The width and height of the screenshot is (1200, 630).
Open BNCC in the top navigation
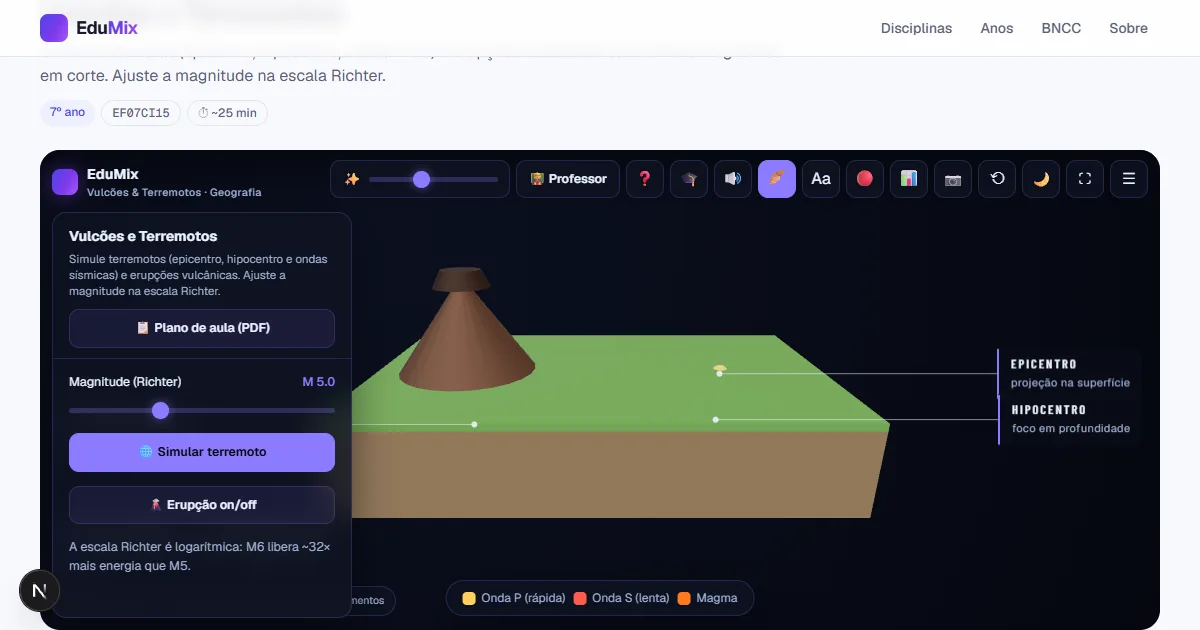click(1061, 28)
